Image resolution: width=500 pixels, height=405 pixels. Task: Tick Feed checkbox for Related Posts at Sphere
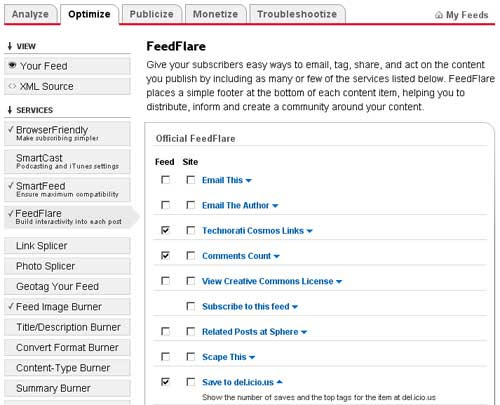165,332
